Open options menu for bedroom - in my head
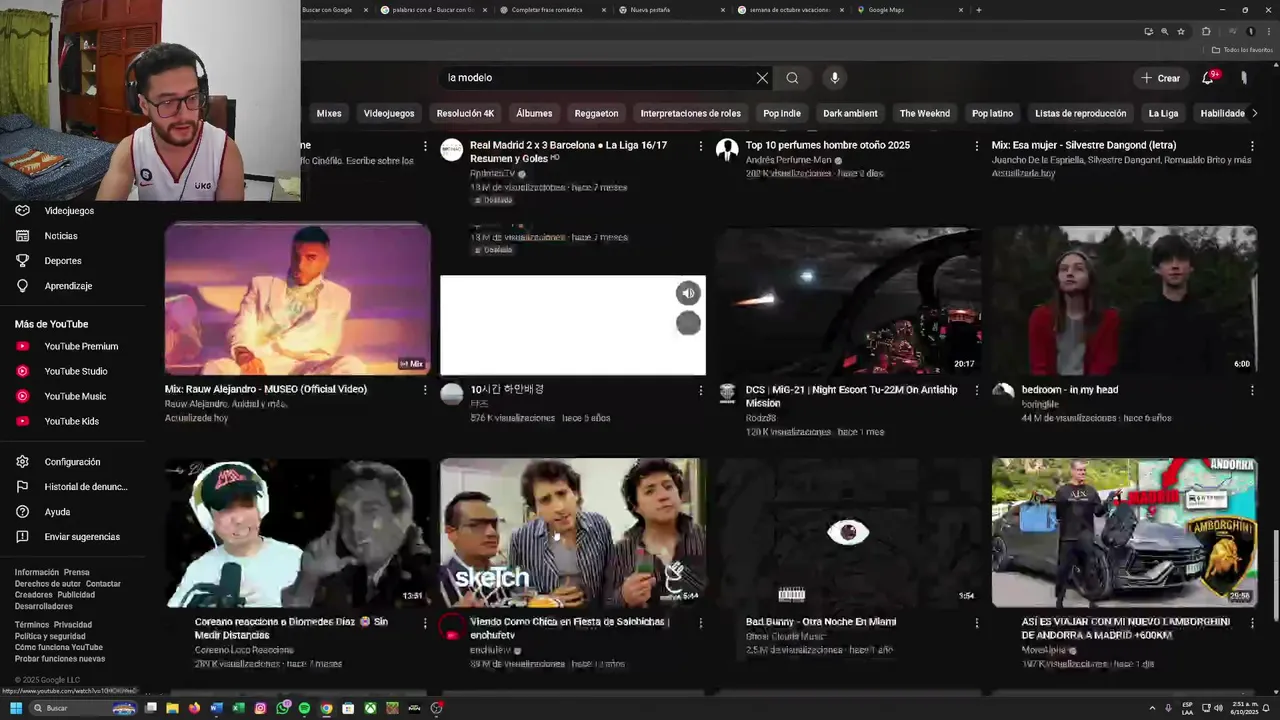Image resolution: width=1280 pixels, height=720 pixels. [1252, 390]
